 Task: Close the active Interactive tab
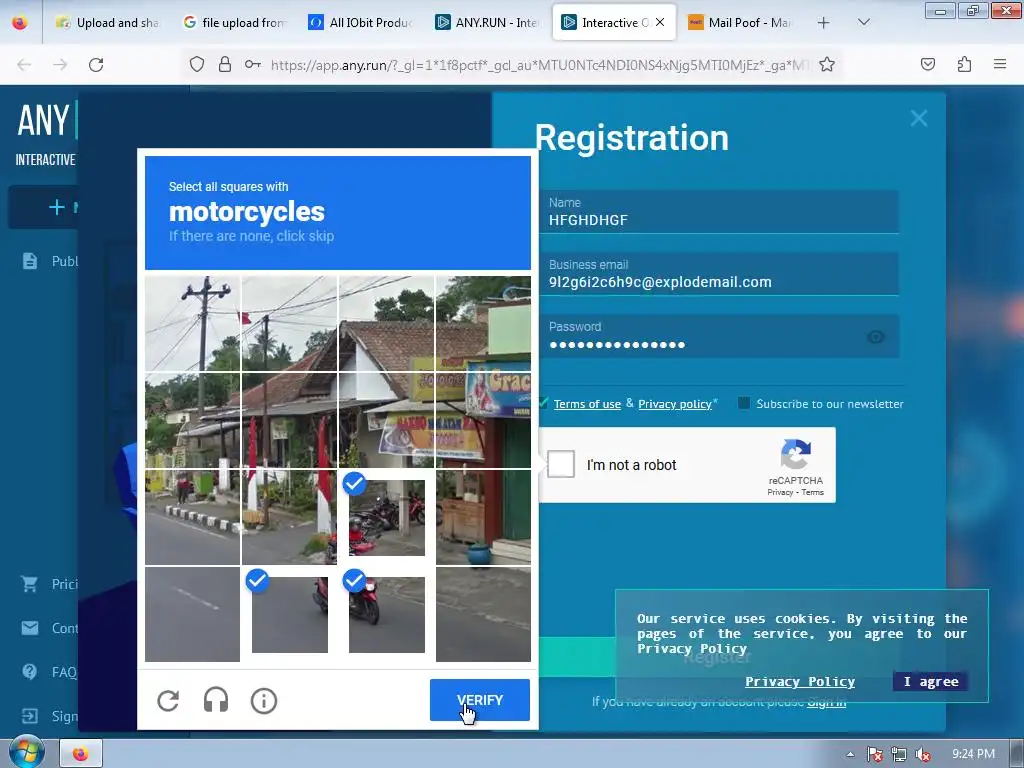tap(660, 22)
